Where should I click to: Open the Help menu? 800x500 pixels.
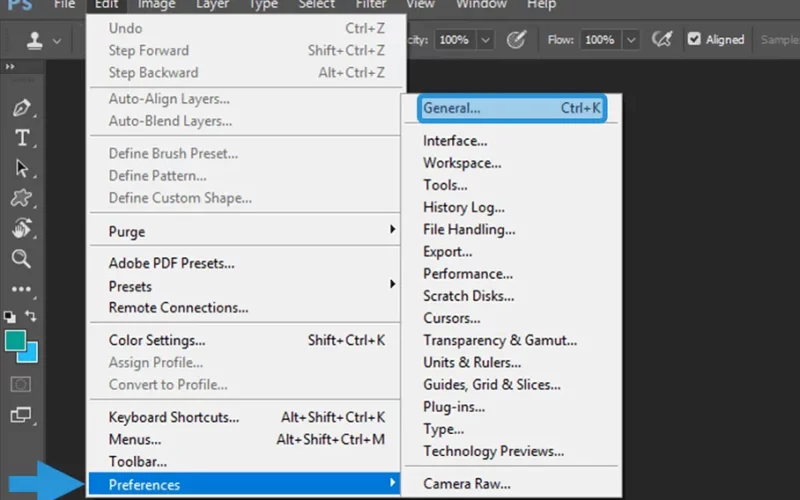click(541, 5)
